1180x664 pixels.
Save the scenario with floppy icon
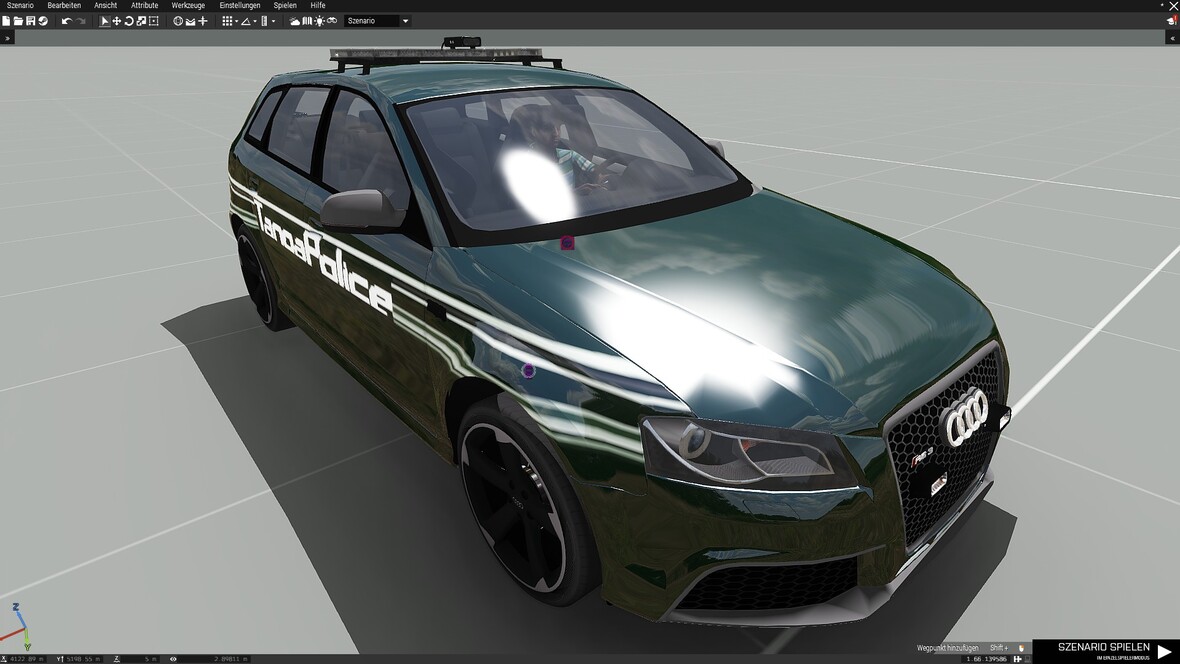31,21
